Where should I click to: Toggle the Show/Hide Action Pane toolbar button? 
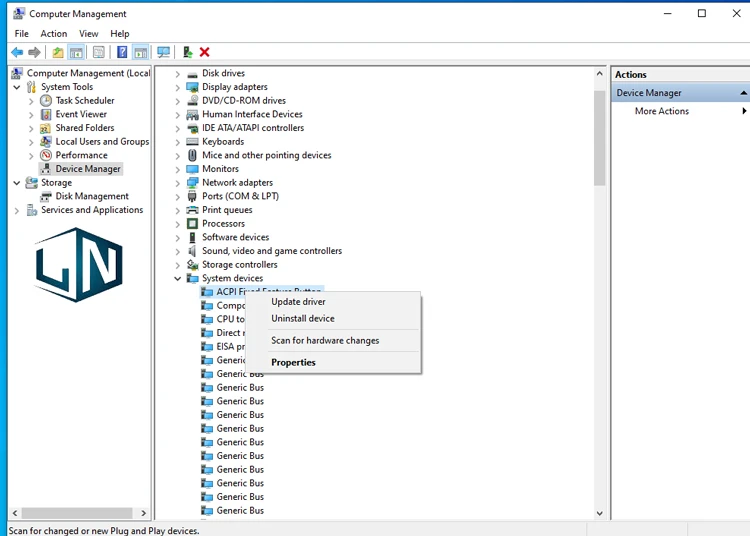pos(140,52)
